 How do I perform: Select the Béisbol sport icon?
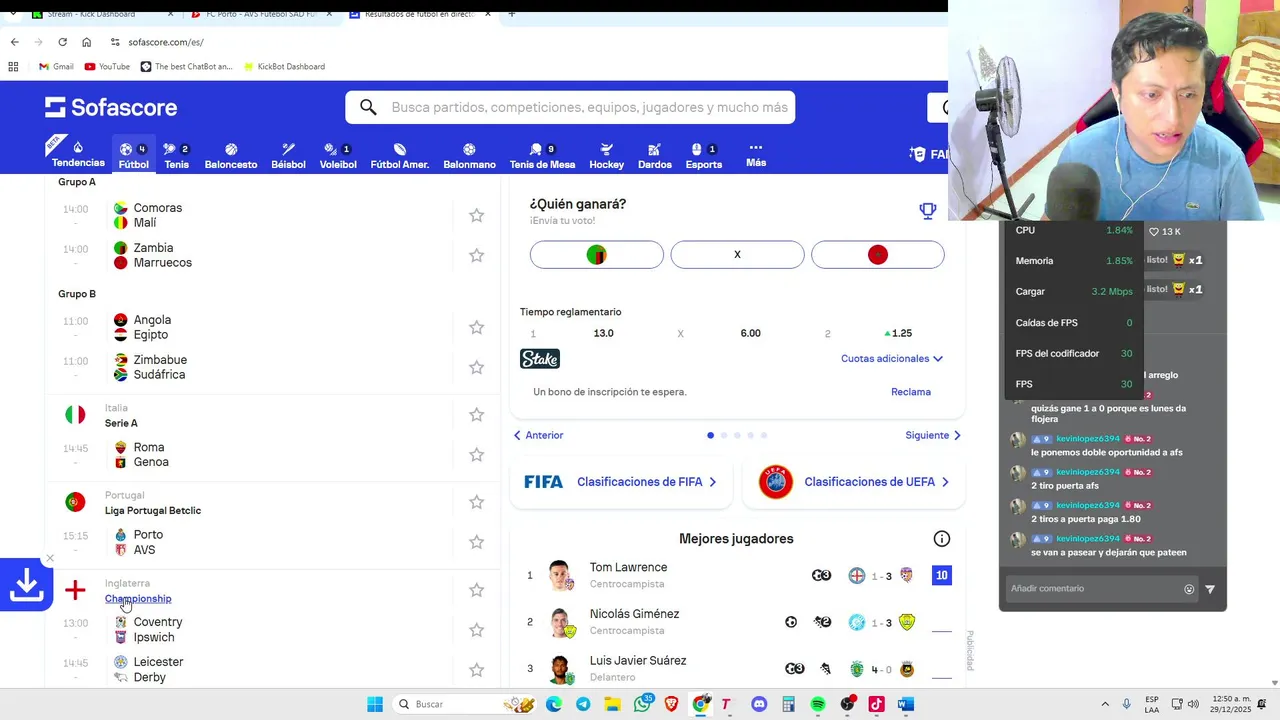tap(288, 155)
